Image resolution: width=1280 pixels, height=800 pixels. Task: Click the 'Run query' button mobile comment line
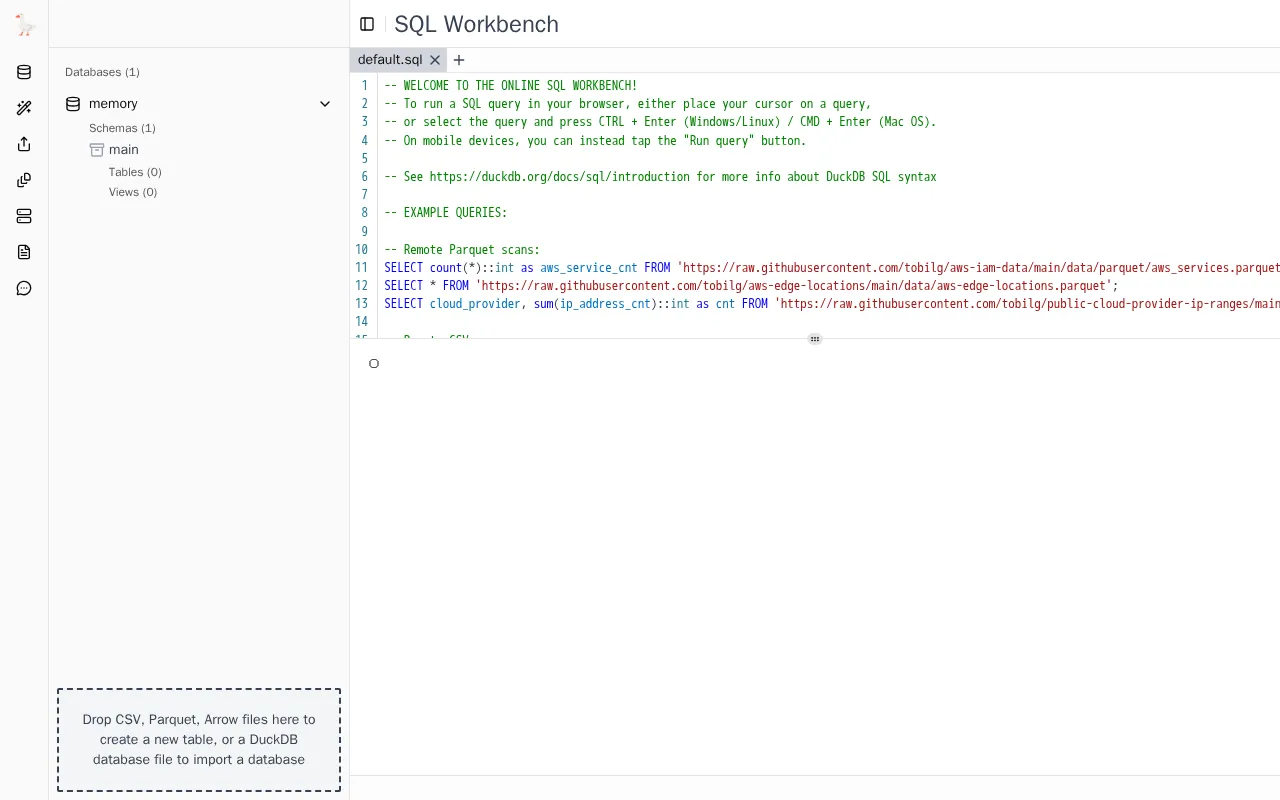595,141
